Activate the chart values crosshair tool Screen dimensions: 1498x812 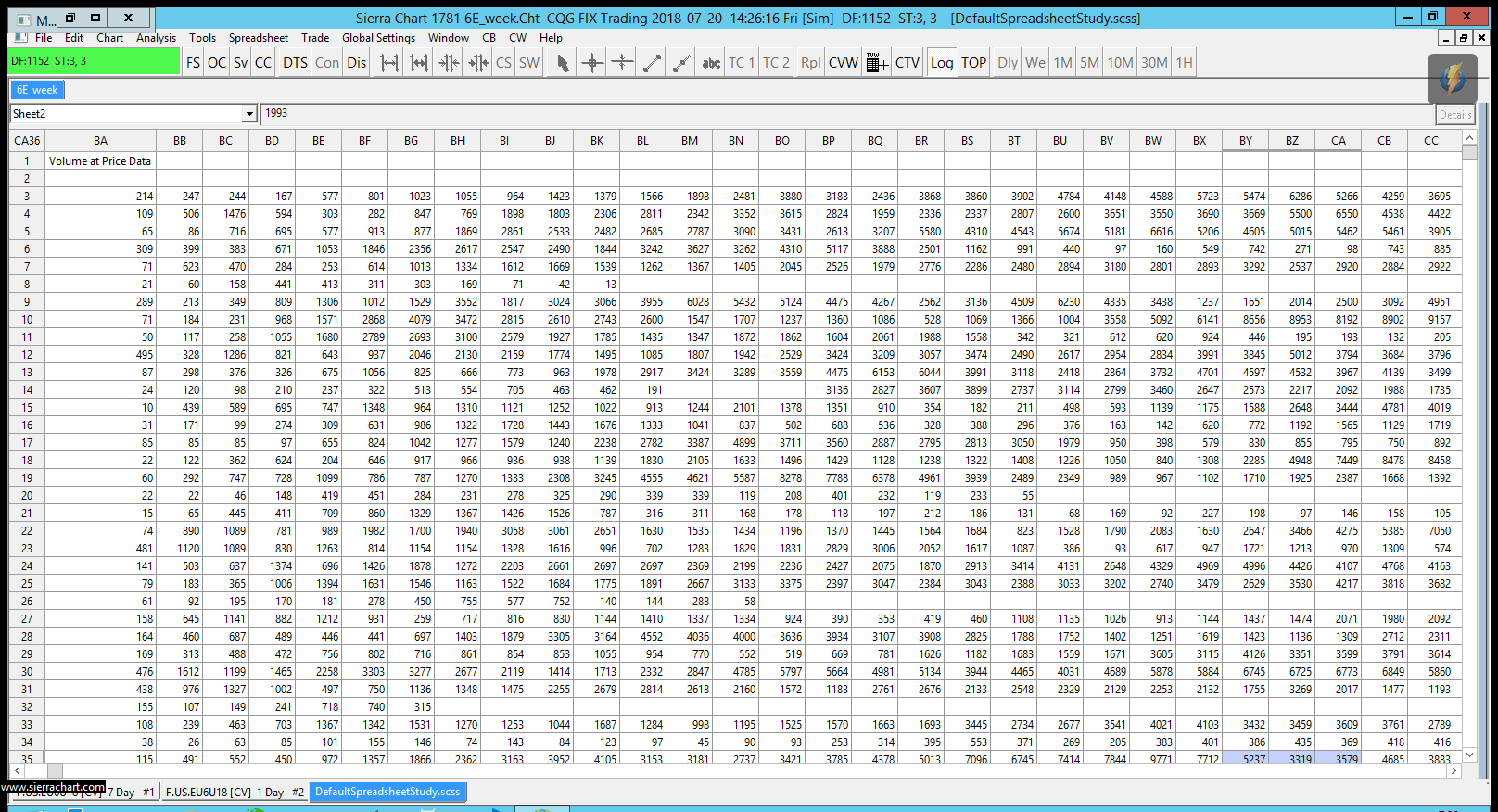[x=592, y=63]
